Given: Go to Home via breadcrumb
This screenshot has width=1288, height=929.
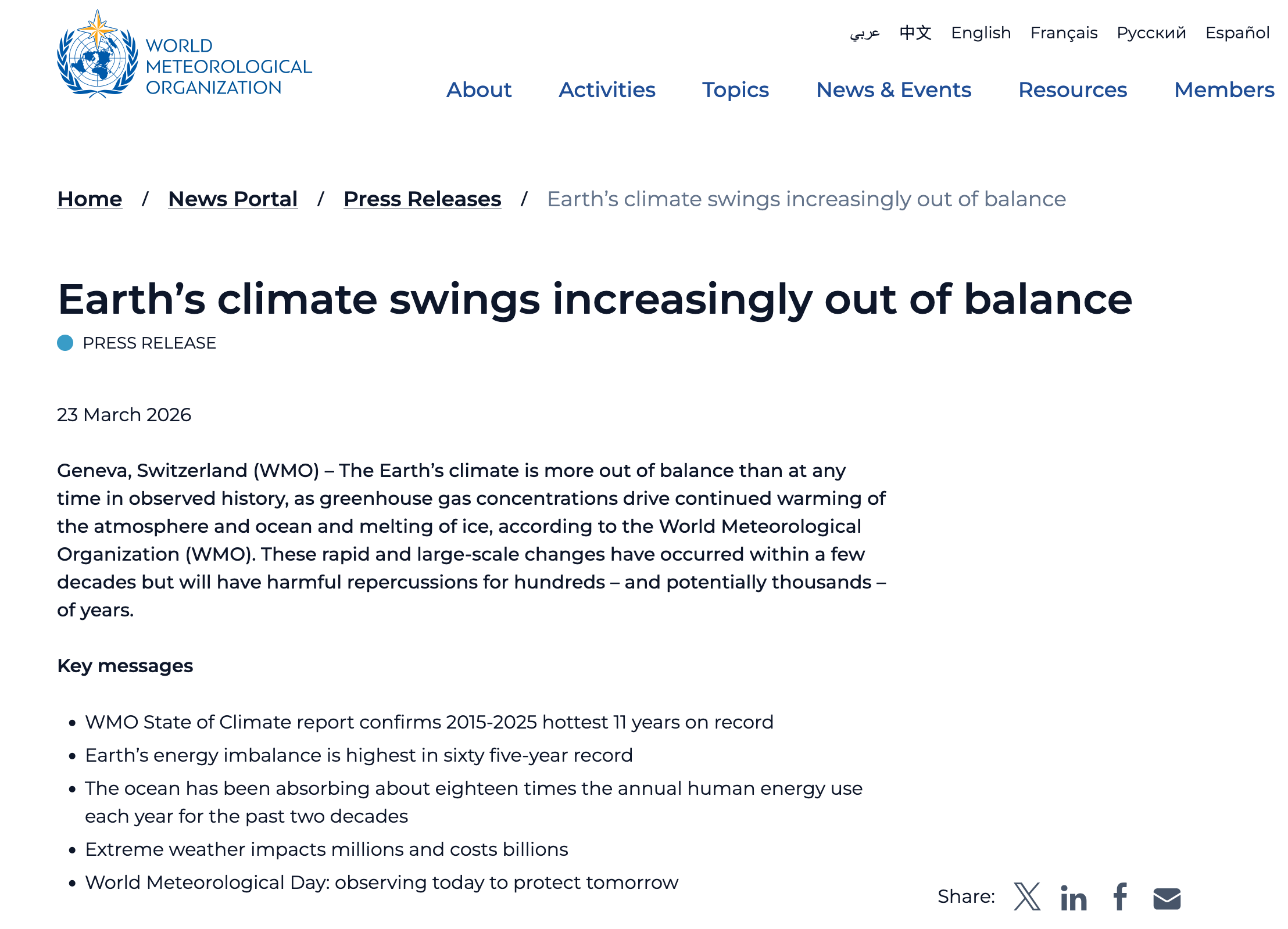Looking at the screenshot, I should point(90,199).
